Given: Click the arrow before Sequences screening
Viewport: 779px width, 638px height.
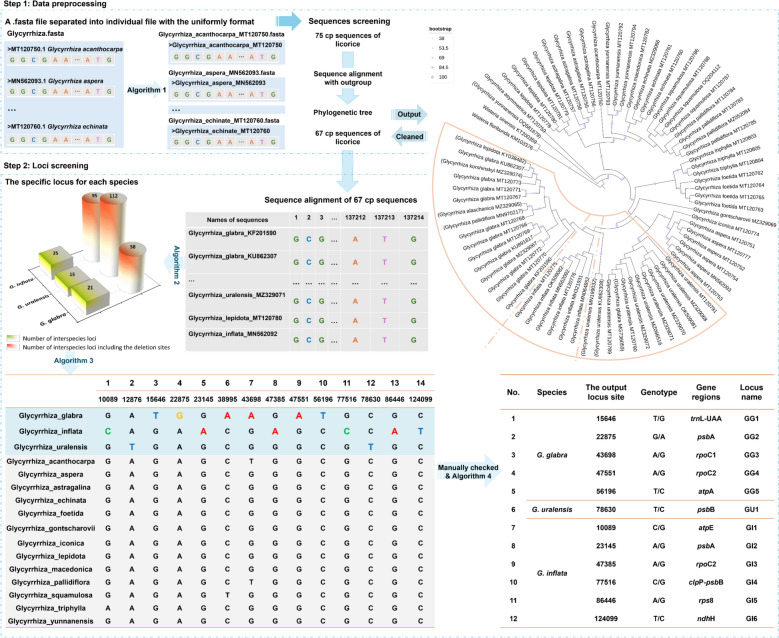Looking at the screenshot, I should click(288, 21).
